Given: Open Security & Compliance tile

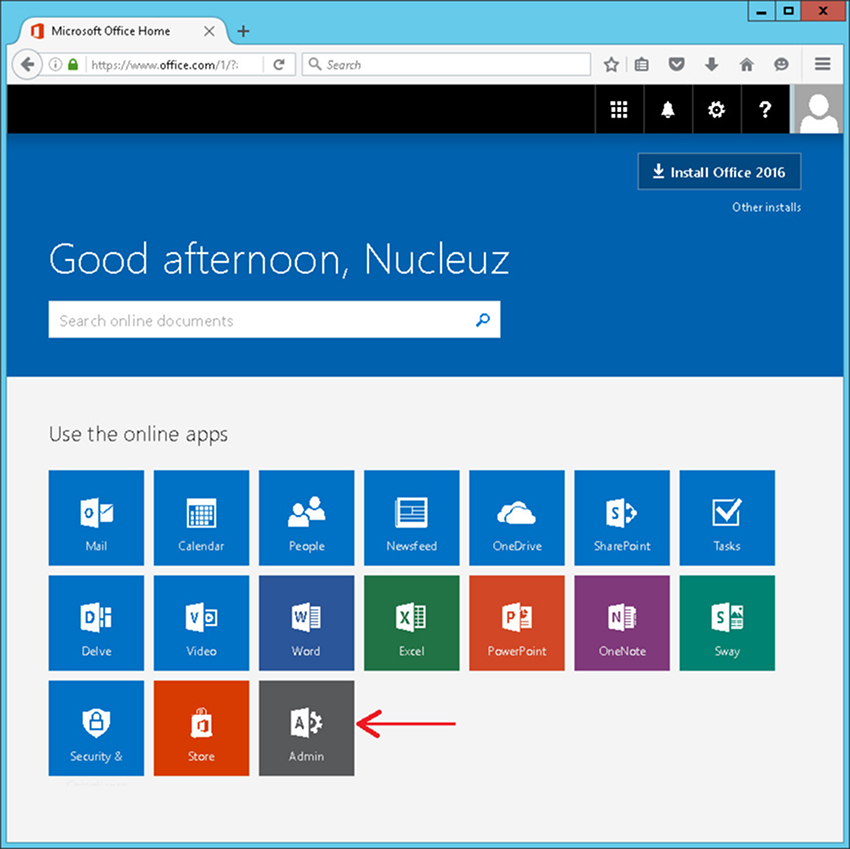Looking at the screenshot, I should point(96,728).
